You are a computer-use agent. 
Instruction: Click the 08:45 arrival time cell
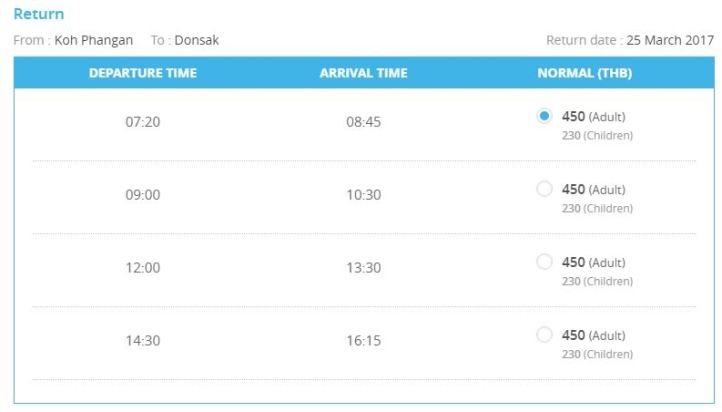coord(363,123)
